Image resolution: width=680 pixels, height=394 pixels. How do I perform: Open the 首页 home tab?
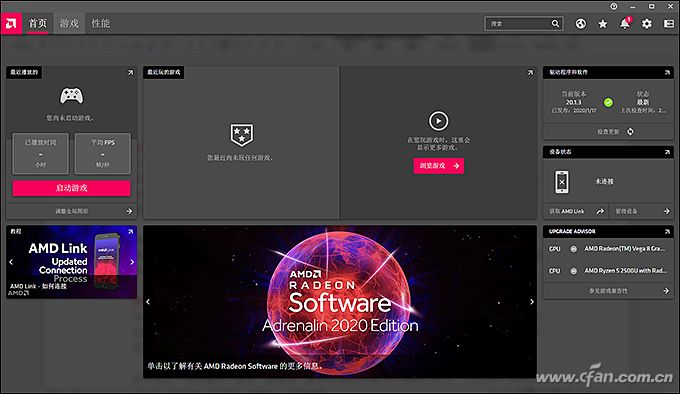(37, 23)
